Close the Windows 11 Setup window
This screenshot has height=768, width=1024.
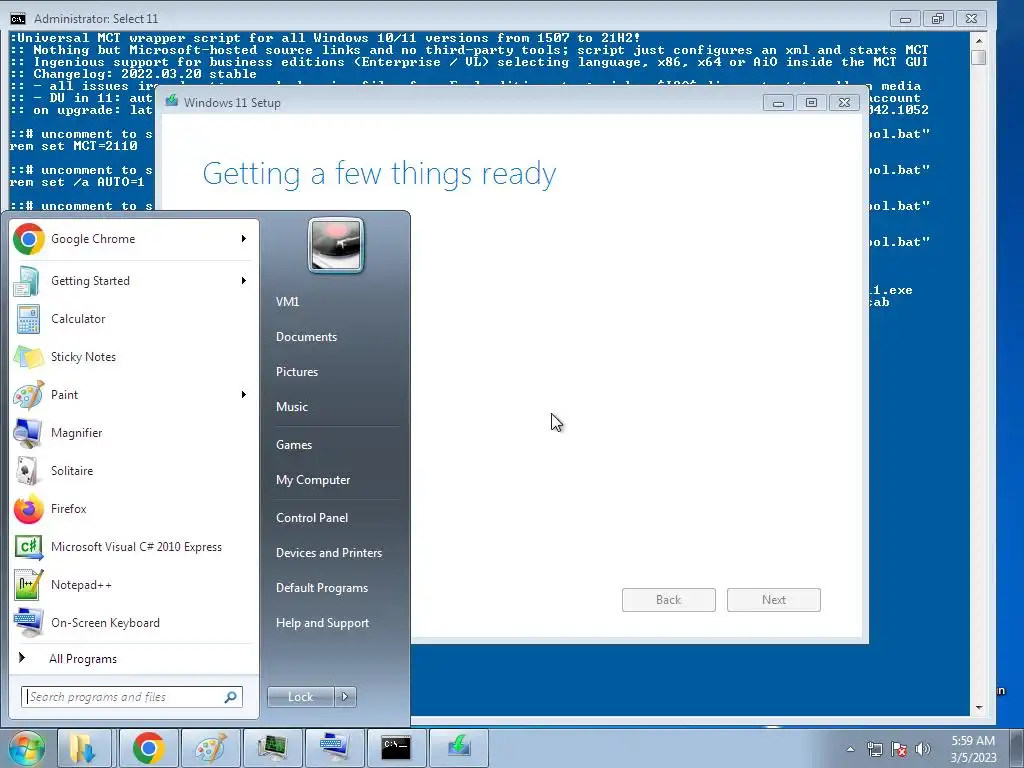[844, 103]
